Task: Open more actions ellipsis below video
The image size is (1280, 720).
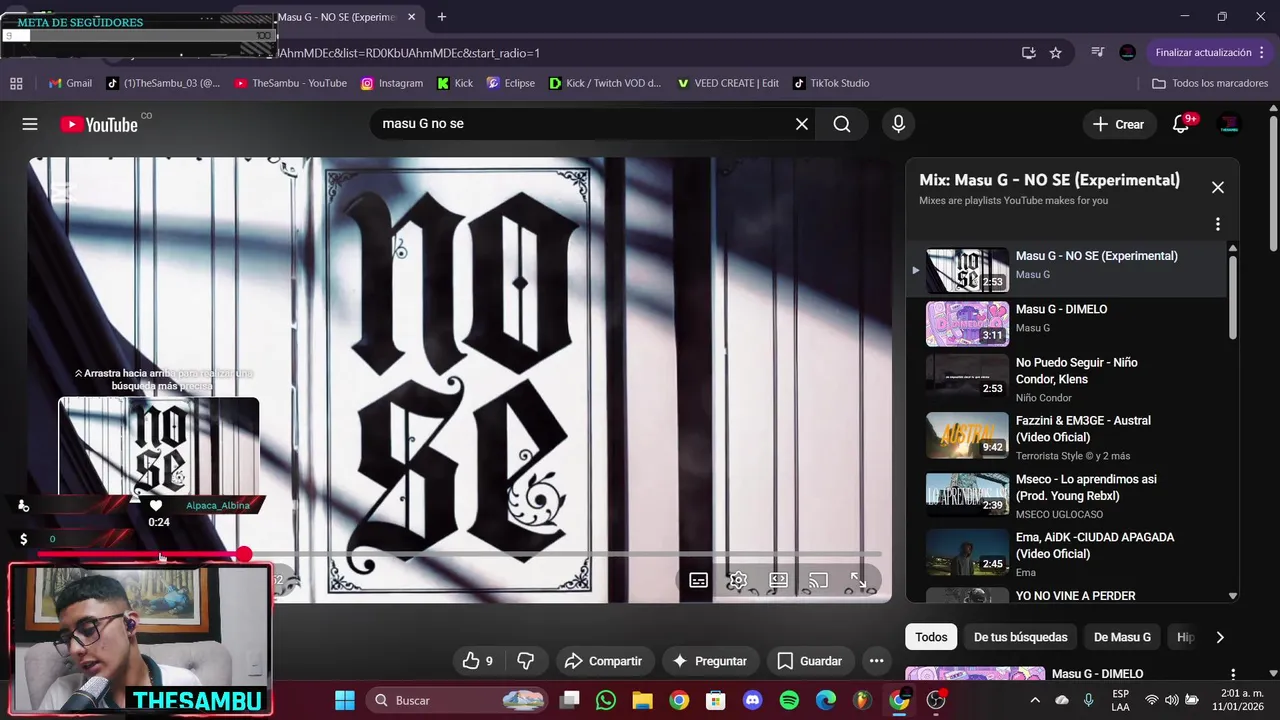Action: (876, 661)
